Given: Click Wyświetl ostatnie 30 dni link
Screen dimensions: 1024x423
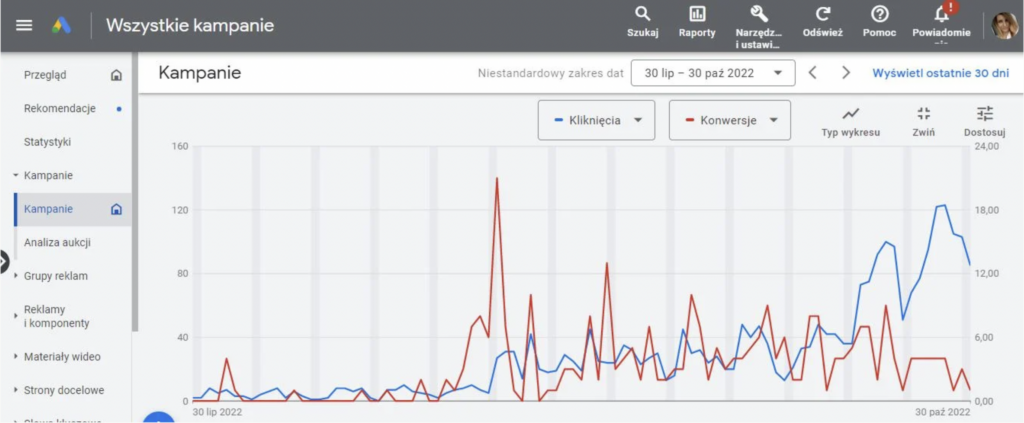Looking at the screenshot, I should [x=940, y=73].
